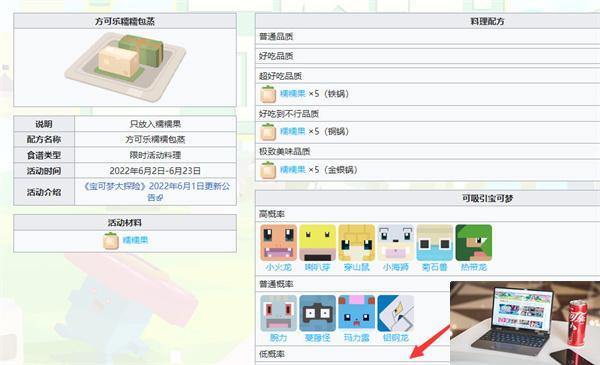
Task: Follow the 喇叭芽 name link
Action: click(317, 267)
